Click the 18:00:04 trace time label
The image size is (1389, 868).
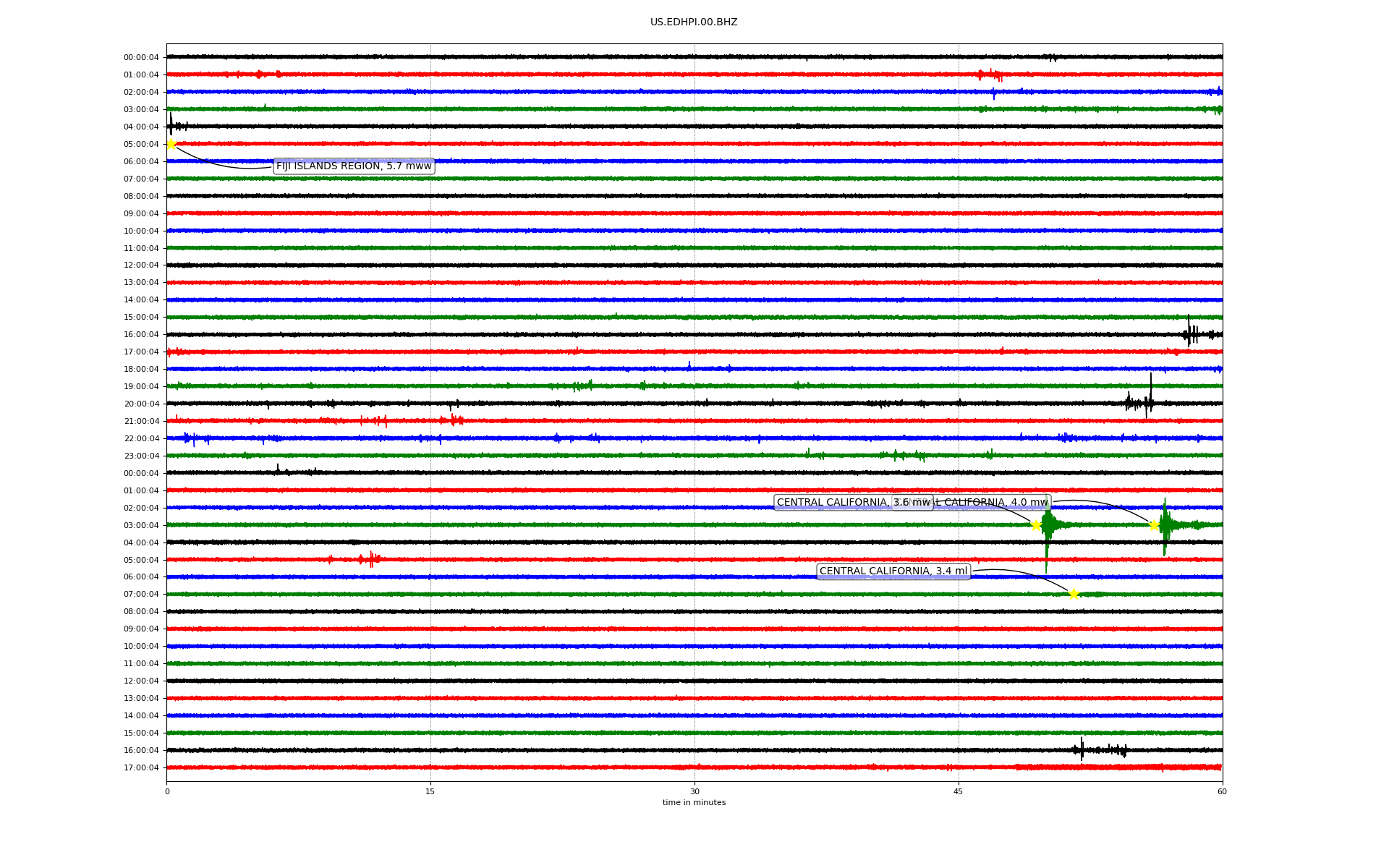coord(141,369)
